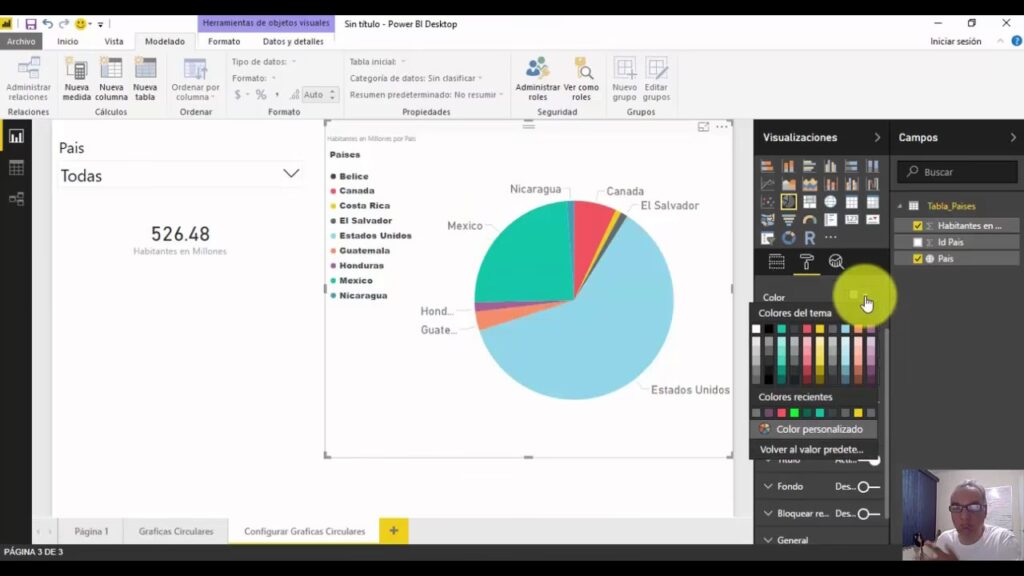1024x576 pixels.
Task: Check the Id Pais field checkbox
Action: coord(918,242)
